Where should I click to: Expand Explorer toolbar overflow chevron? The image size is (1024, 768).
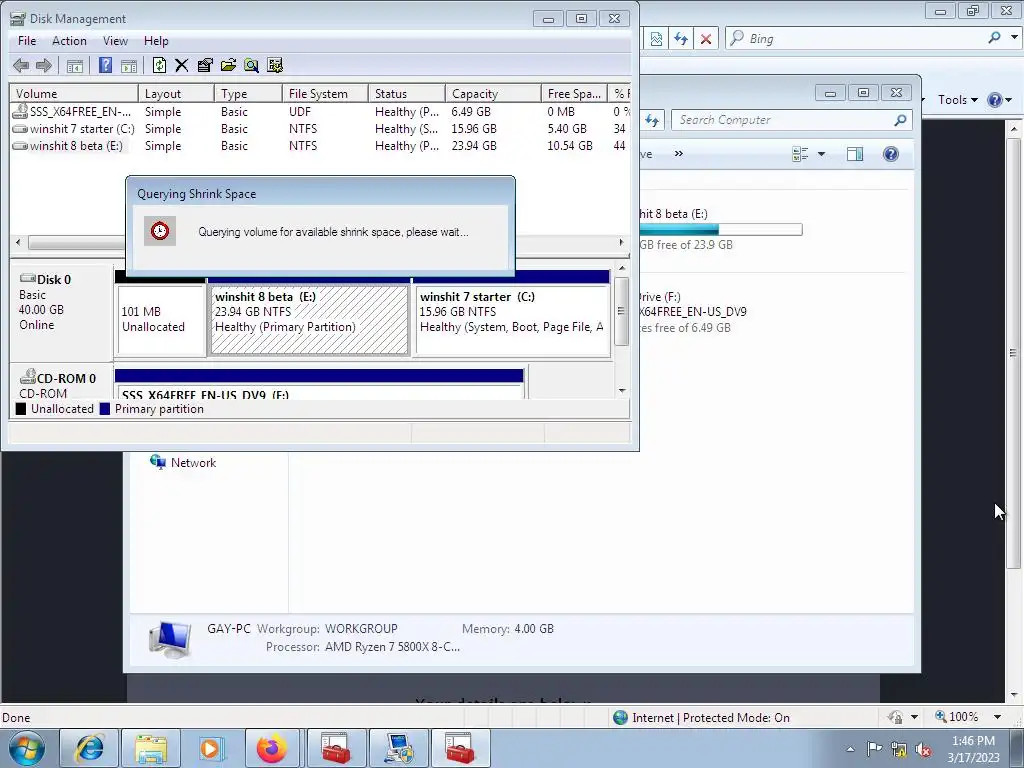point(679,153)
